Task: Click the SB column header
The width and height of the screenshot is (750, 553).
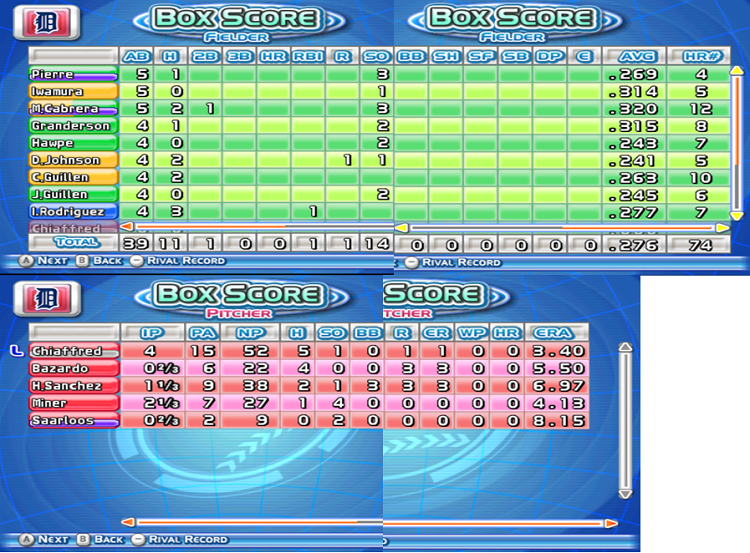Action: point(515,56)
